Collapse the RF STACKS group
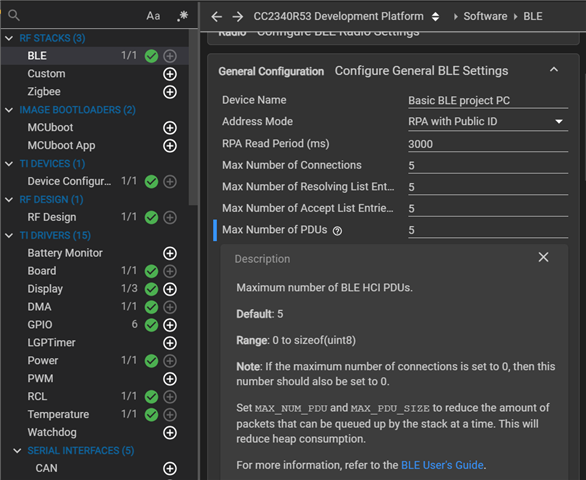The width and height of the screenshot is (586, 480). click(9, 38)
